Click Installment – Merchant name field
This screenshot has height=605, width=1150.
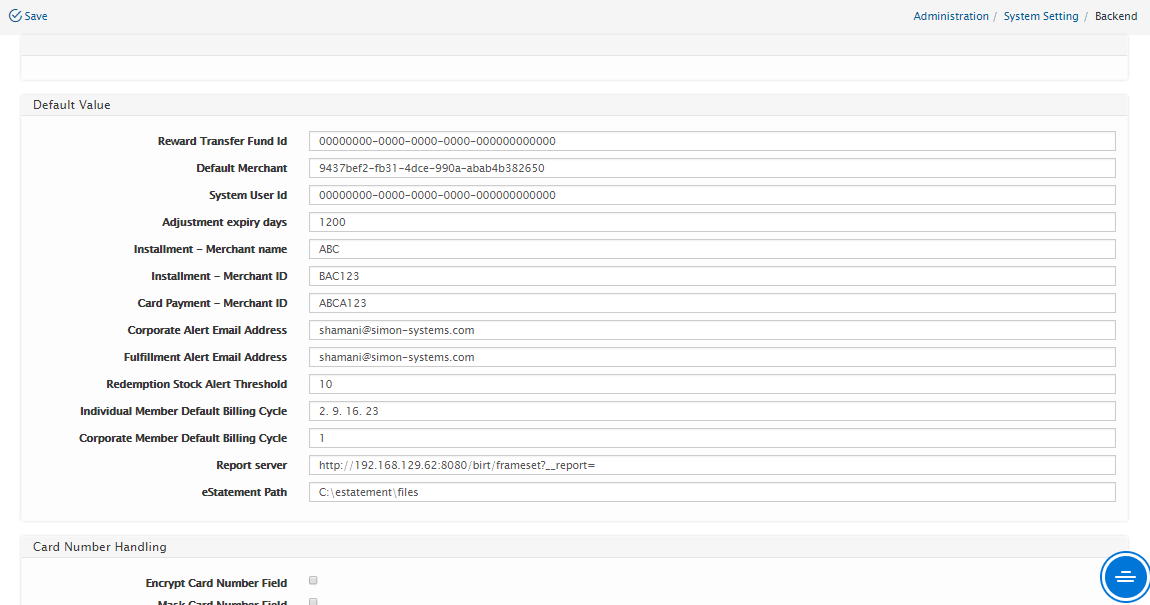pyautogui.click(x=711, y=249)
